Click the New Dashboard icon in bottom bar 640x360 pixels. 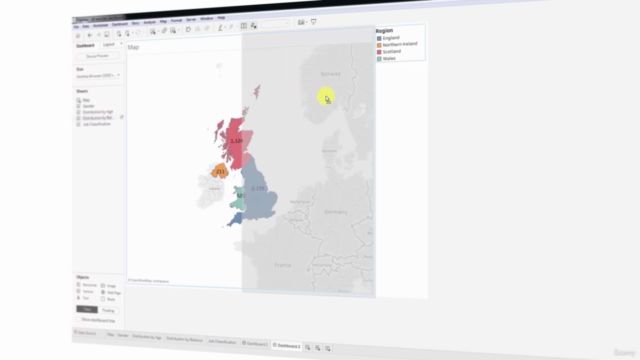click(318, 348)
